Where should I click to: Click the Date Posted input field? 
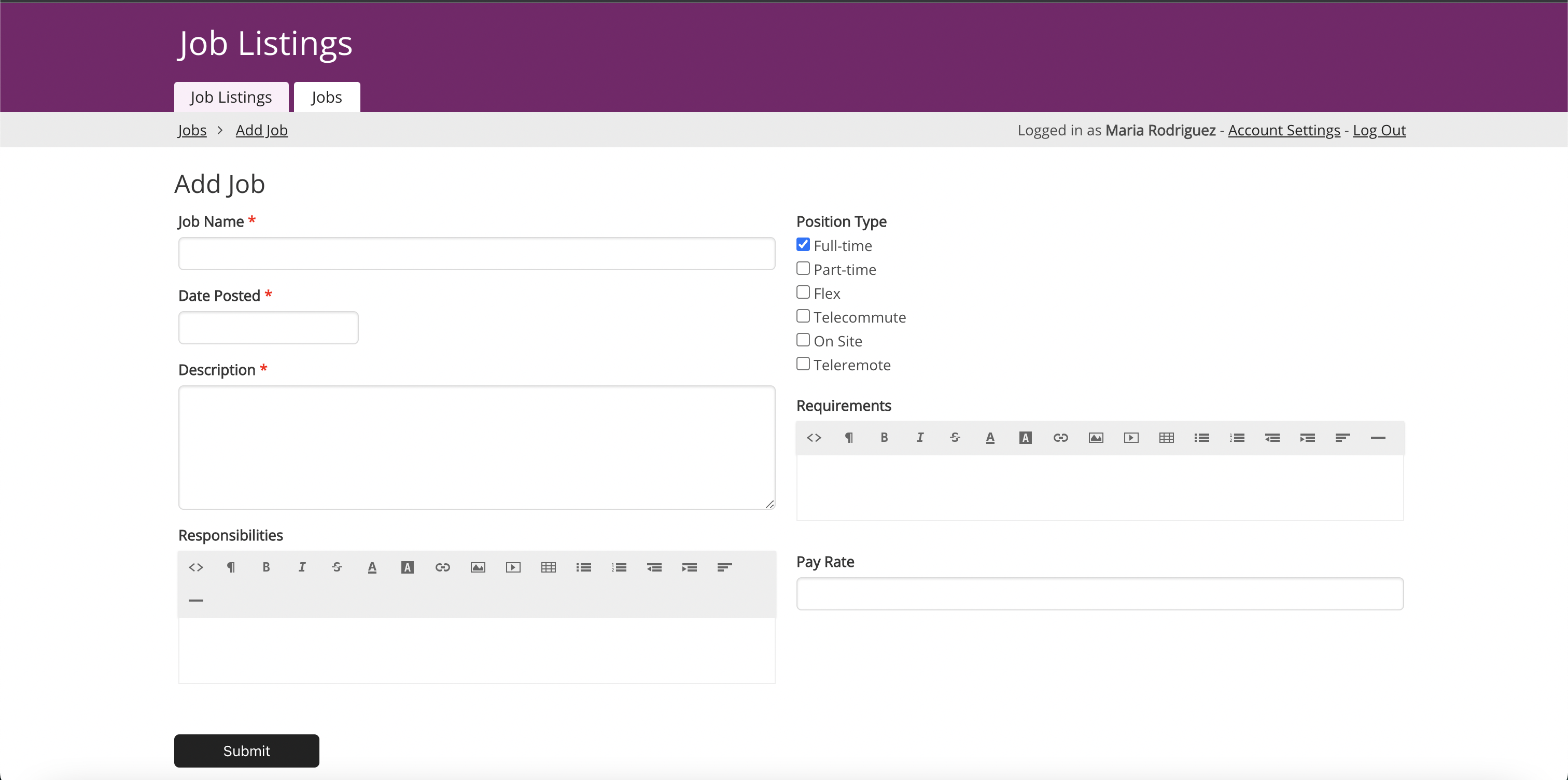pos(268,328)
